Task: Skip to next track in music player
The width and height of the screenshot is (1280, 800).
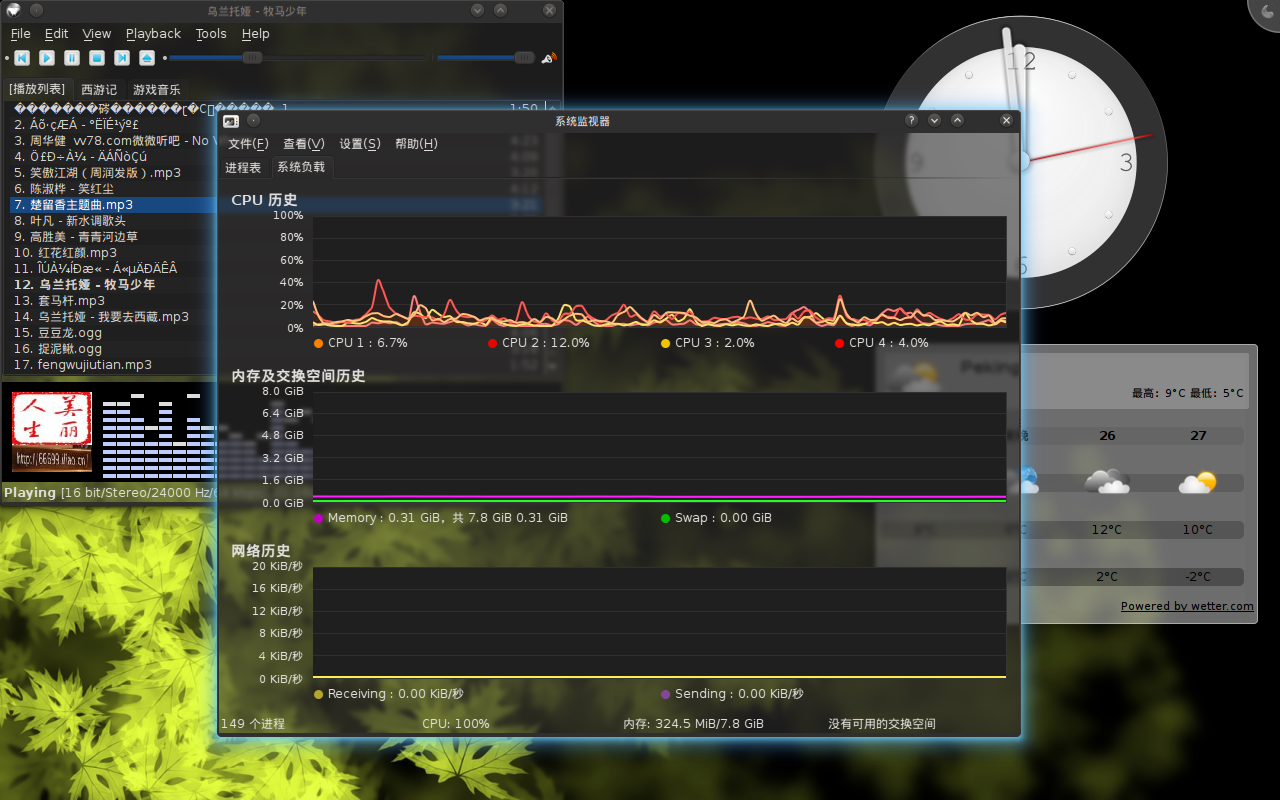Action: pos(122,58)
